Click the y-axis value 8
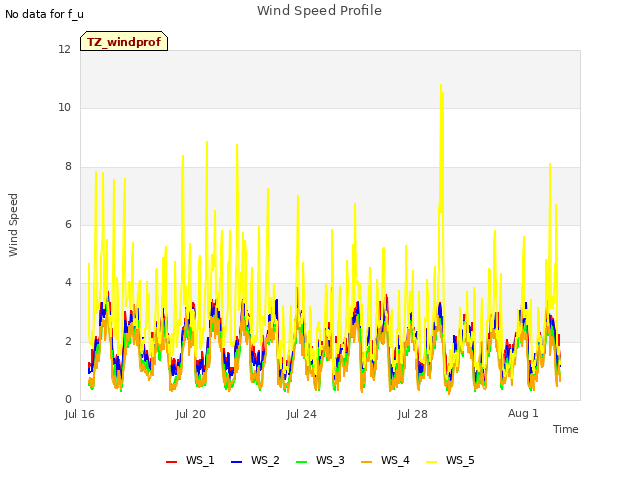 pos(68,166)
